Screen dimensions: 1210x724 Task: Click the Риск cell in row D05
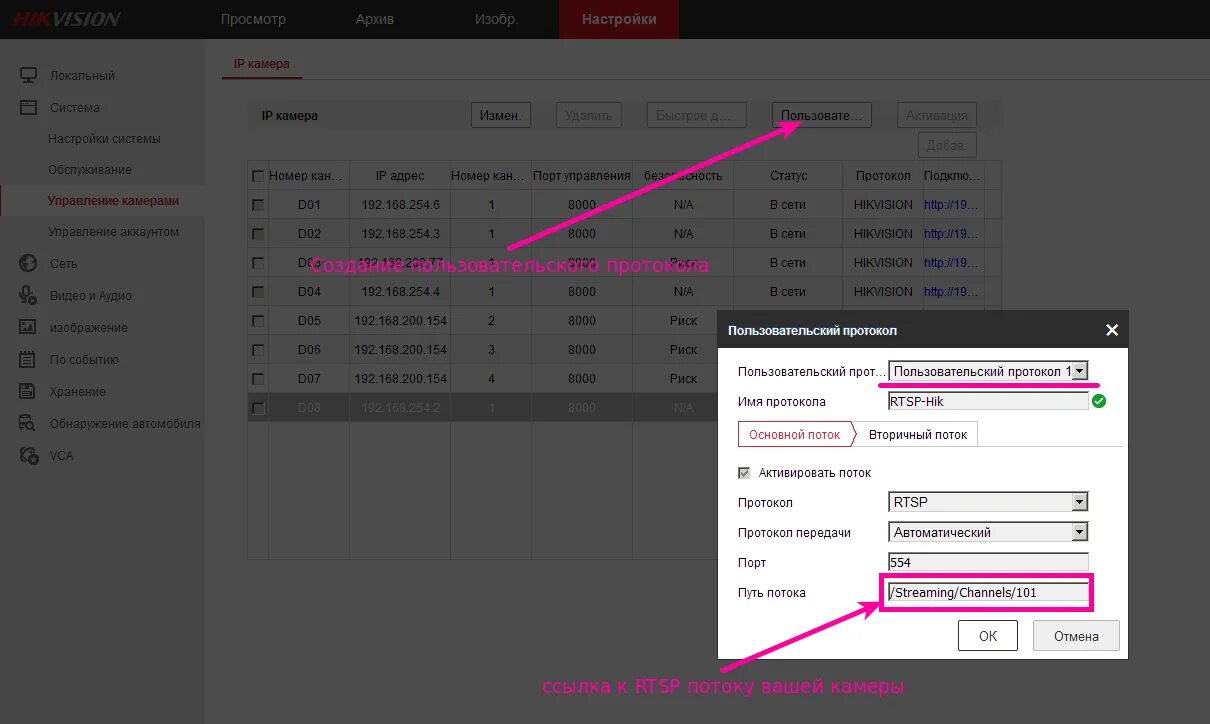click(x=683, y=321)
